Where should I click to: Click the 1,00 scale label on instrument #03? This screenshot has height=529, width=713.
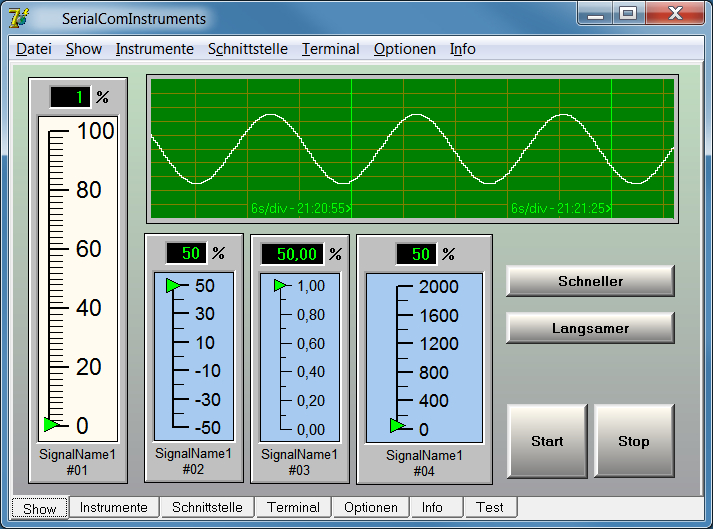pos(311,286)
